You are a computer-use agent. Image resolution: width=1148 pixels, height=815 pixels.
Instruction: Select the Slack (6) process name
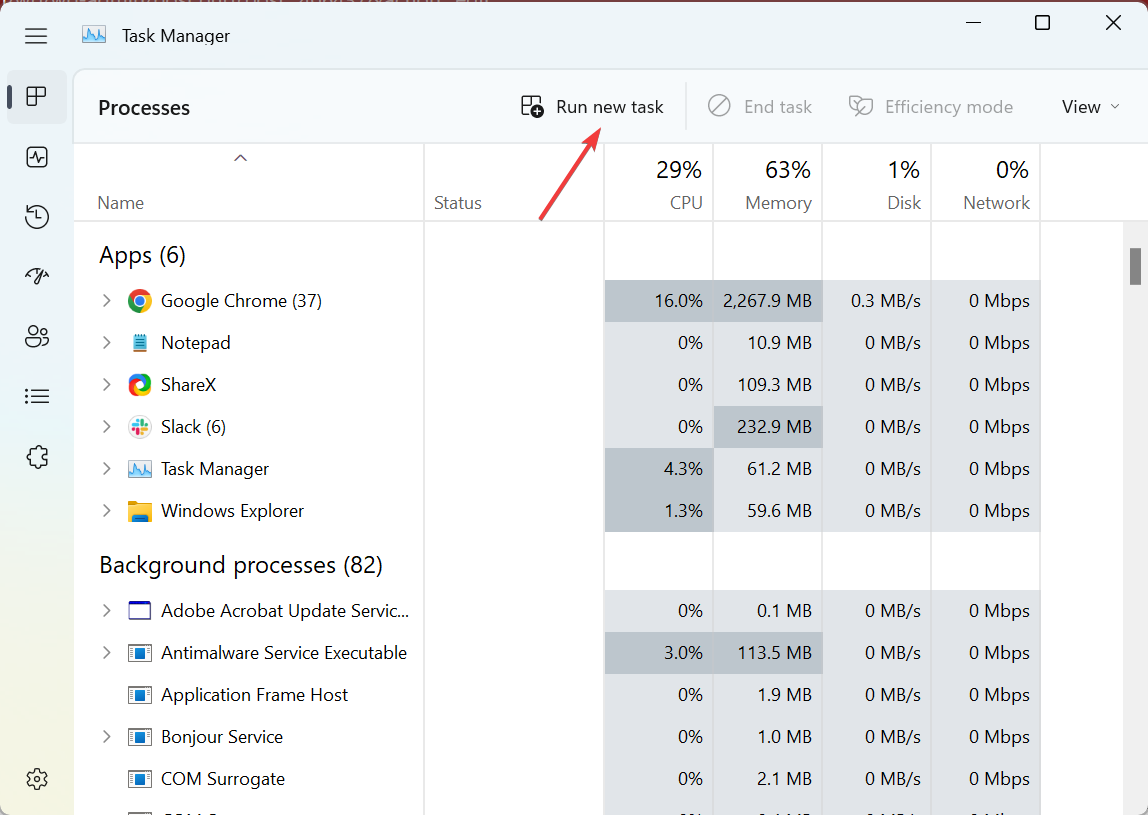click(193, 427)
